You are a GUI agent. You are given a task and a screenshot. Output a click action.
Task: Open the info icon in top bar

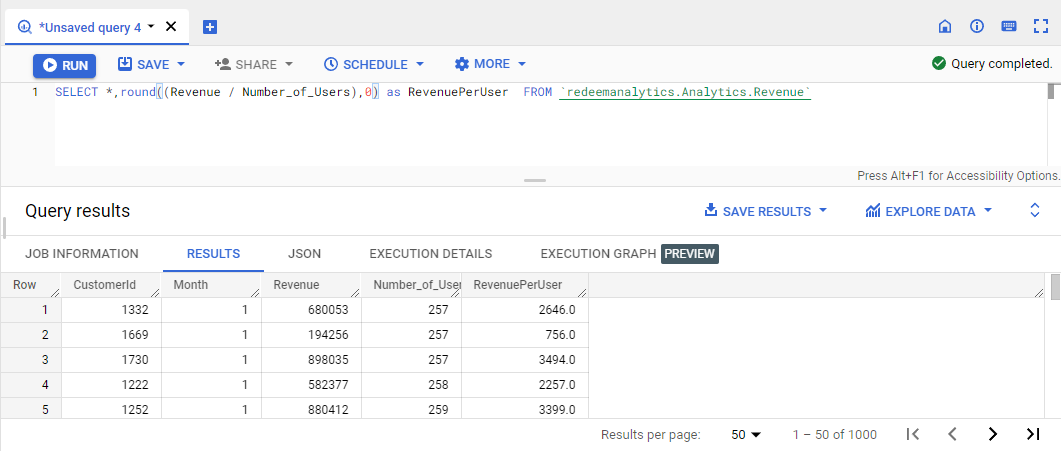point(976,26)
